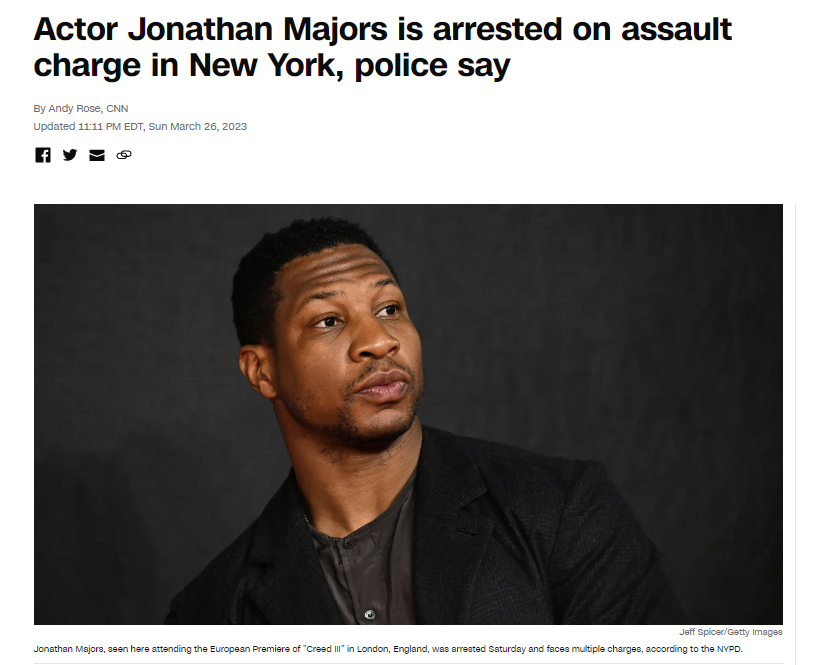
Task: Open the main Jonathan Majors photo
Action: (408, 414)
